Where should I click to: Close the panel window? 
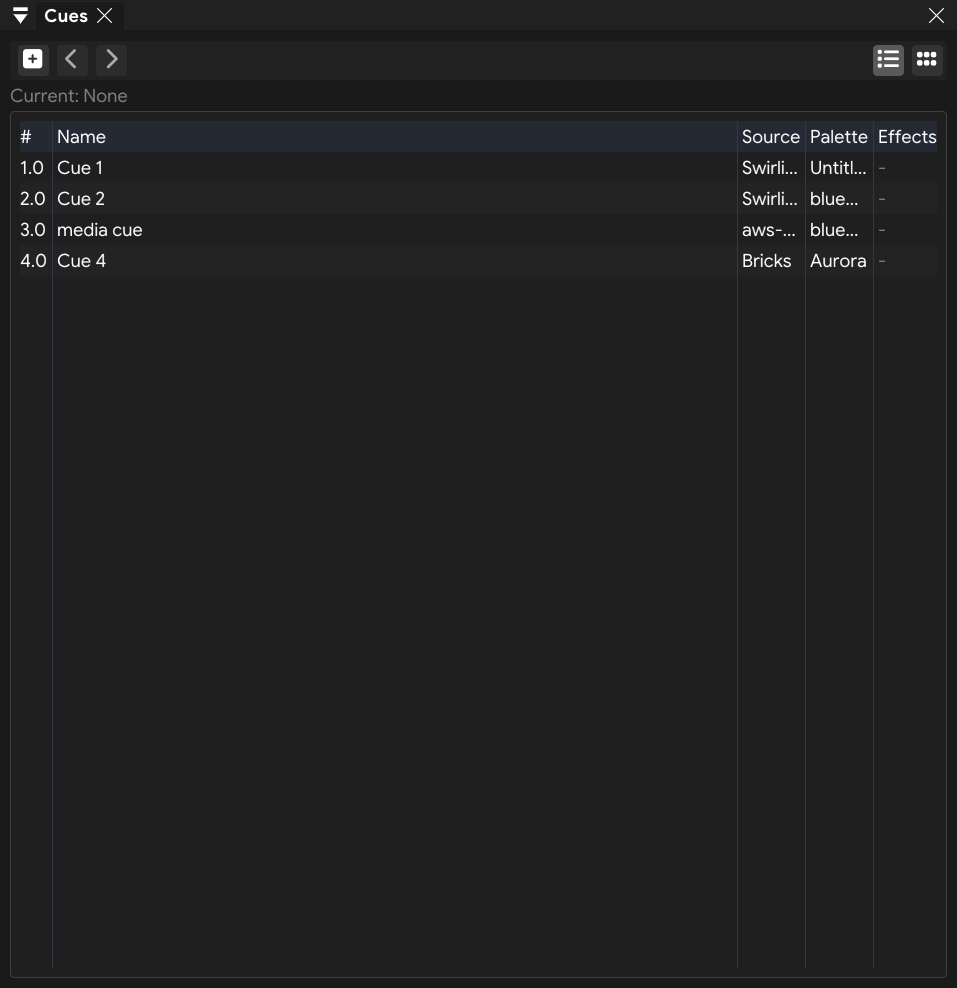pos(936,16)
